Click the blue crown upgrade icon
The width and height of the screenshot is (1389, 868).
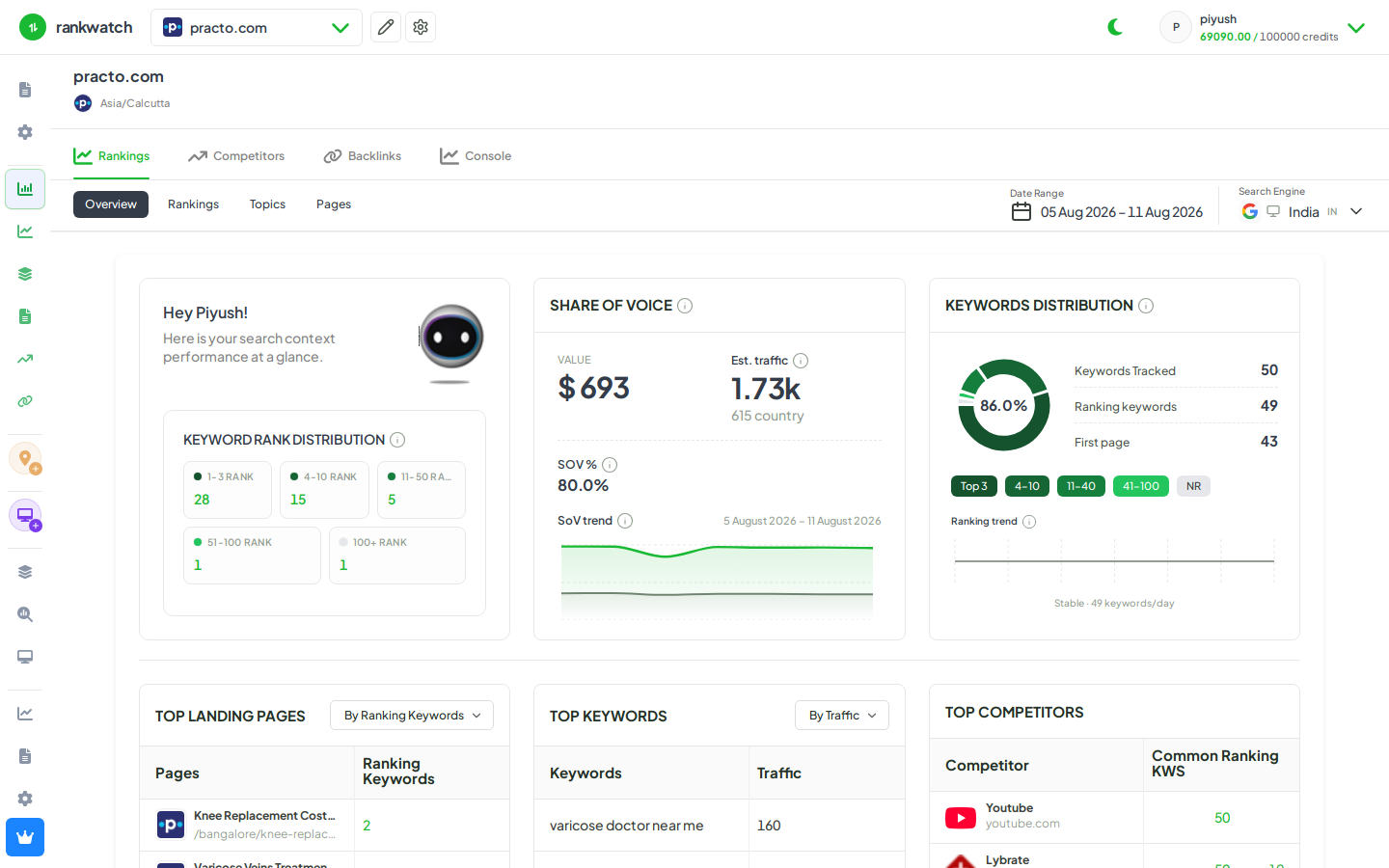click(x=25, y=837)
